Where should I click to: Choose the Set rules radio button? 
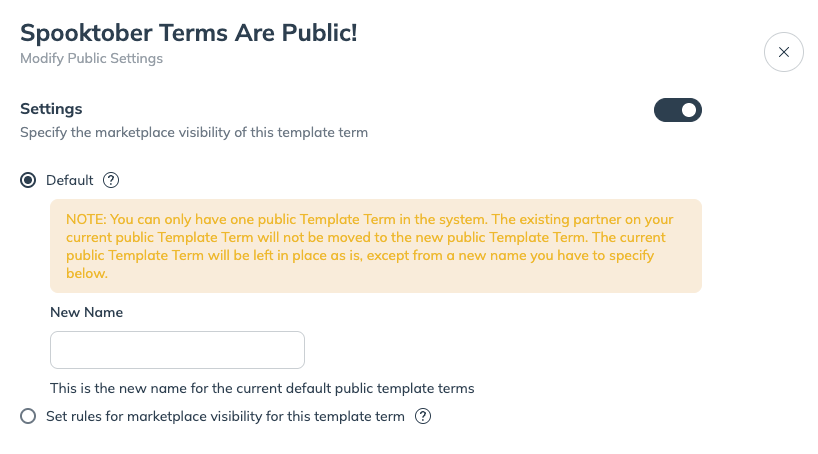tap(28, 416)
